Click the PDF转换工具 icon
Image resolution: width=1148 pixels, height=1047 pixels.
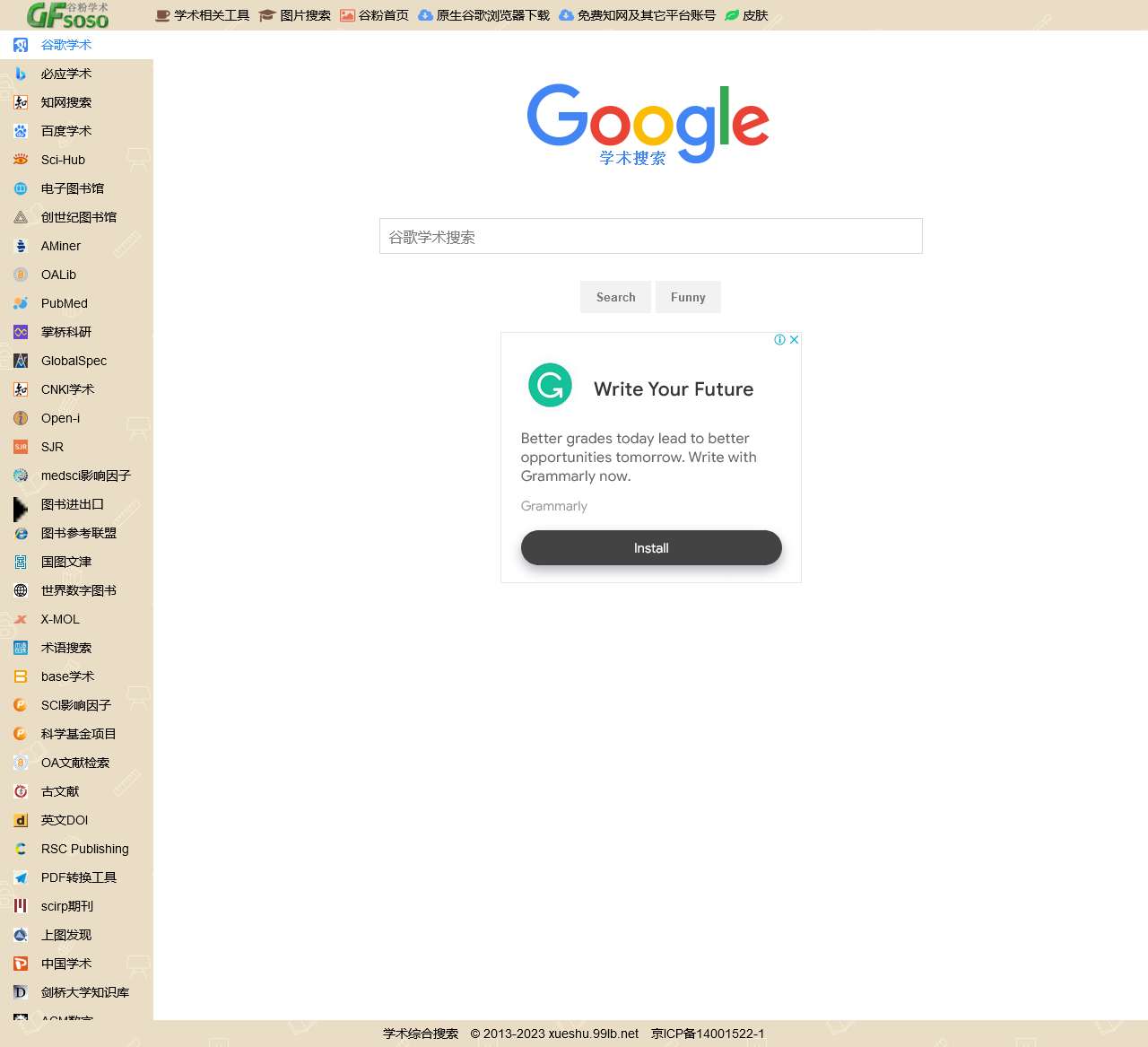21,877
